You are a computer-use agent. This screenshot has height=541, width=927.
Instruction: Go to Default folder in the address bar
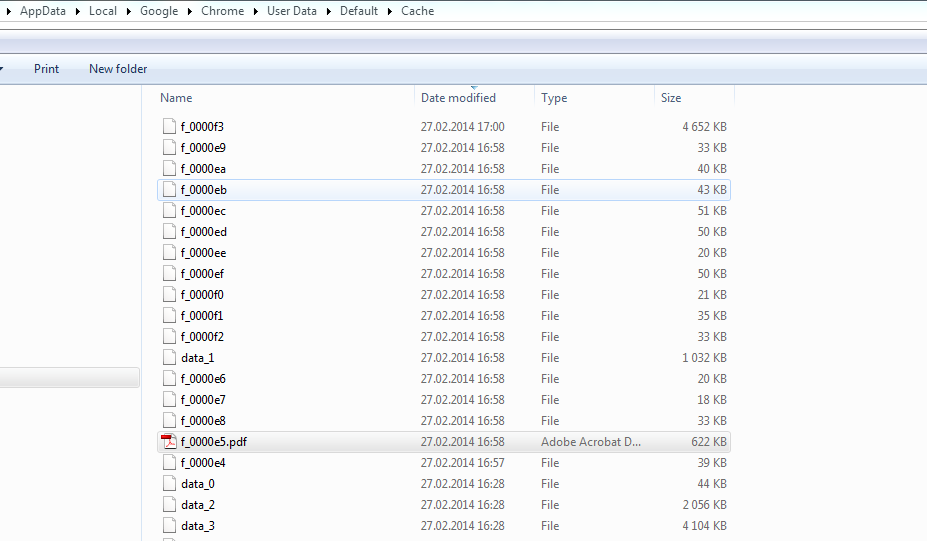pyautogui.click(x=358, y=11)
